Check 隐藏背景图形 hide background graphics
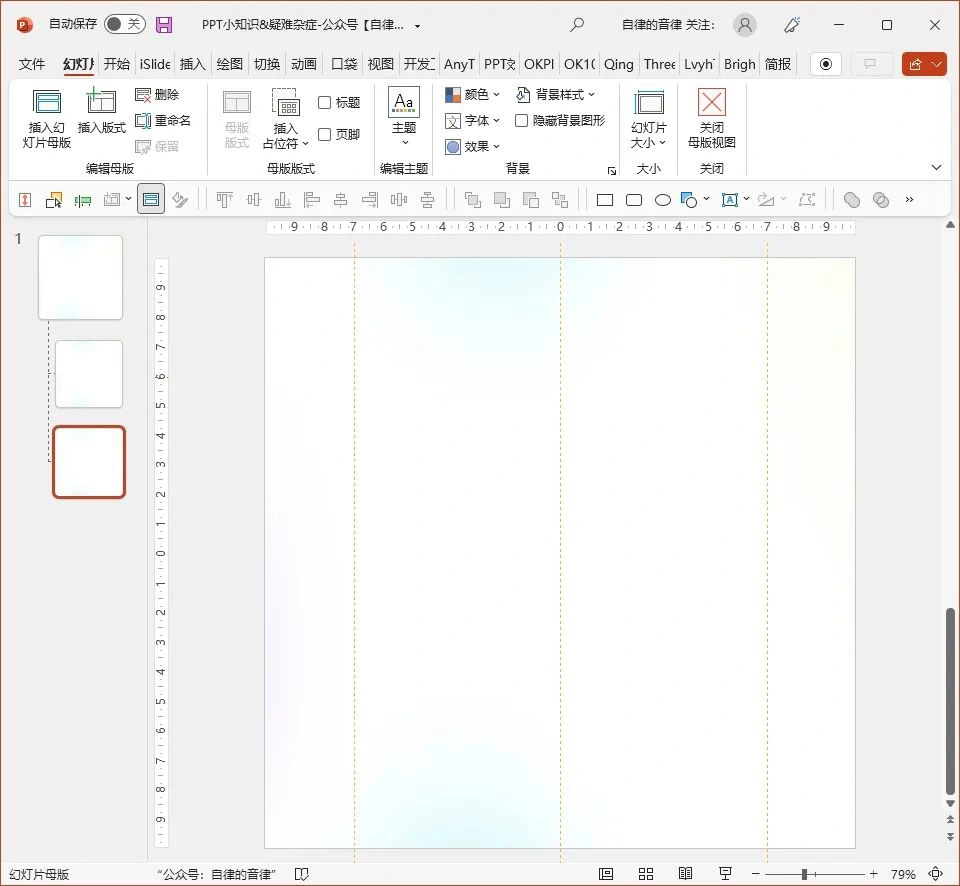The width and height of the screenshot is (960, 886). 522,121
